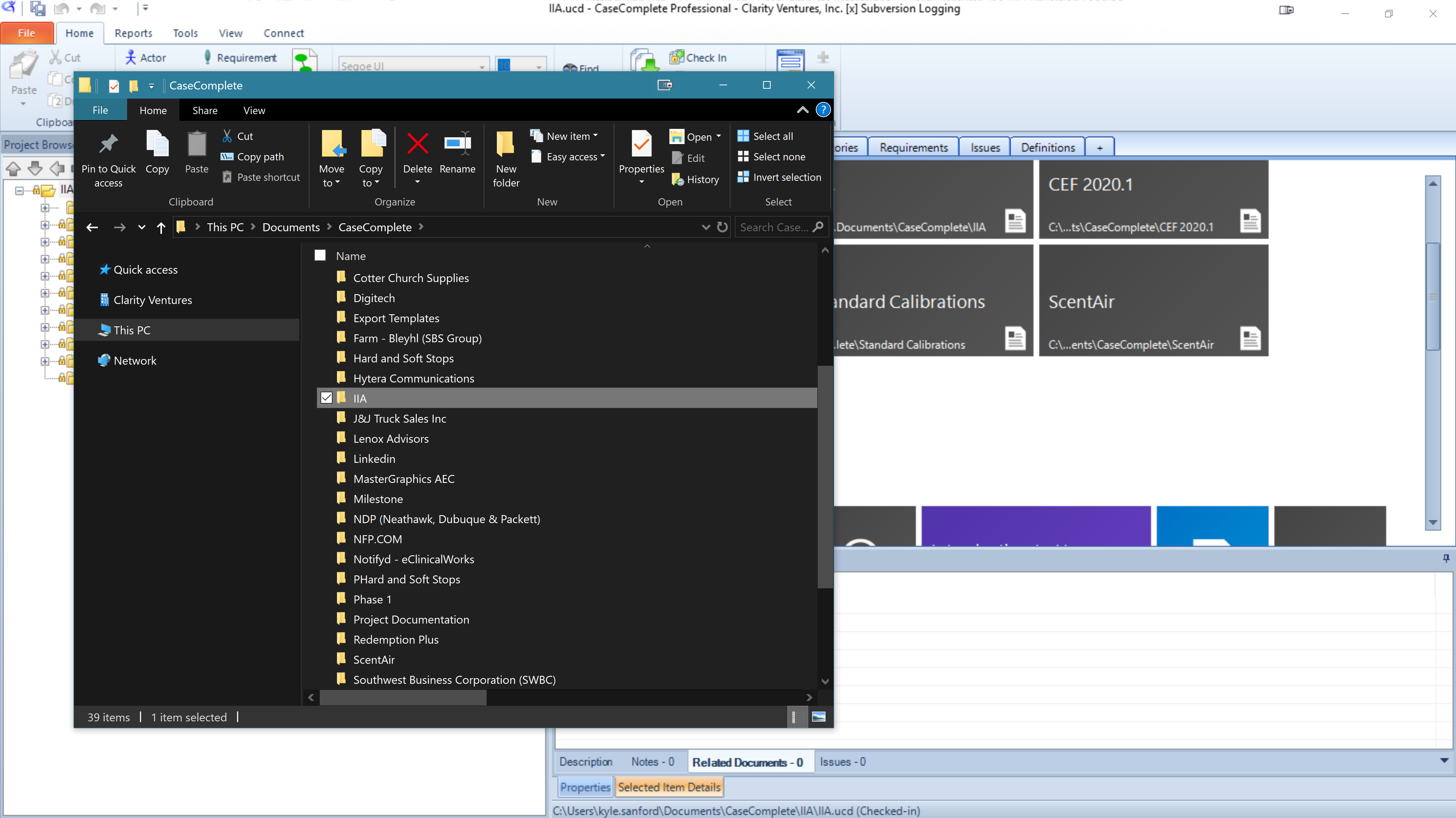Switch to large icons view in Explorer status bar
This screenshot has height=818, width=1456.
(818, 717)
